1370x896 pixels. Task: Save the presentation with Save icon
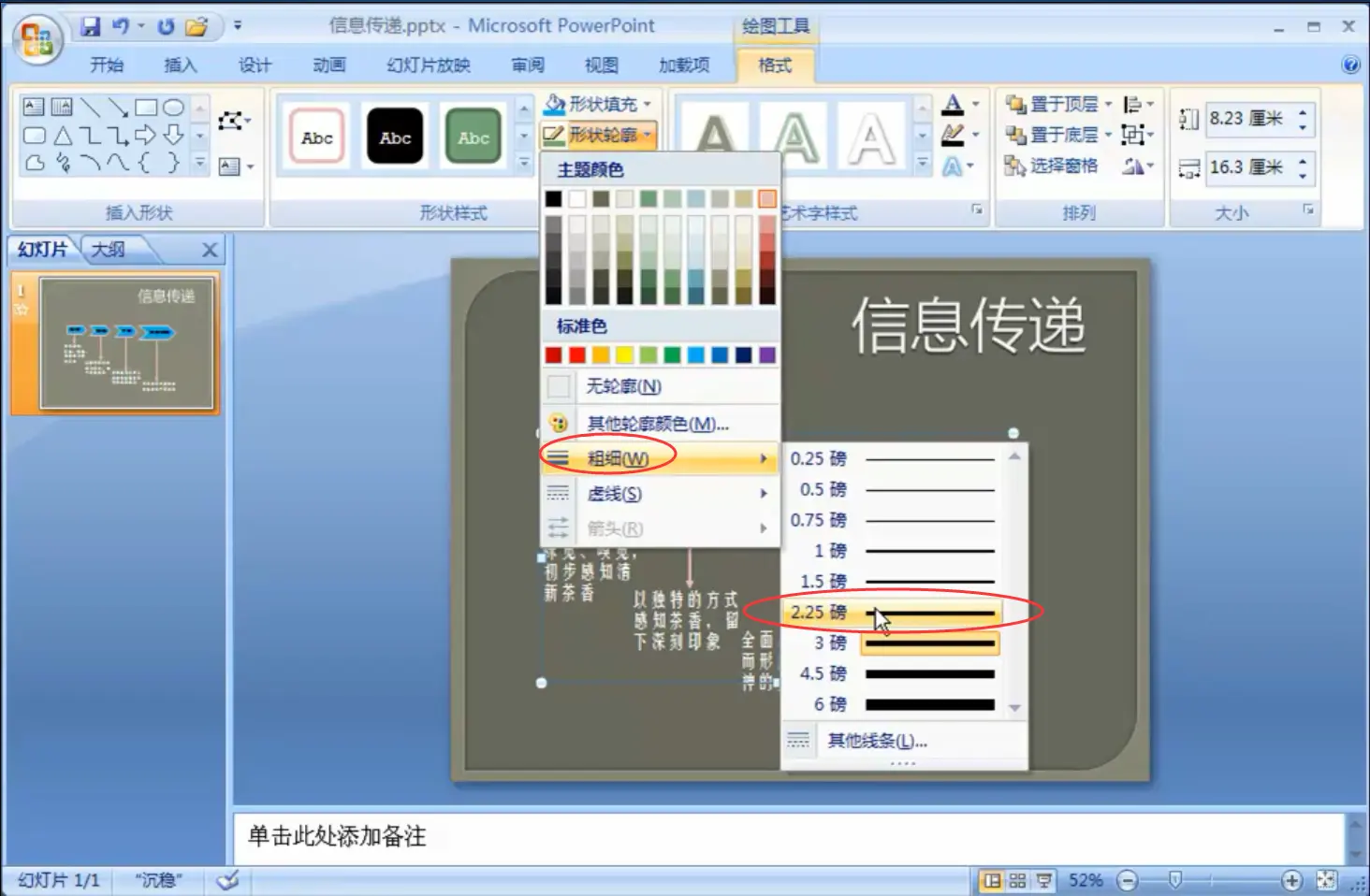[x=90, y=26]
